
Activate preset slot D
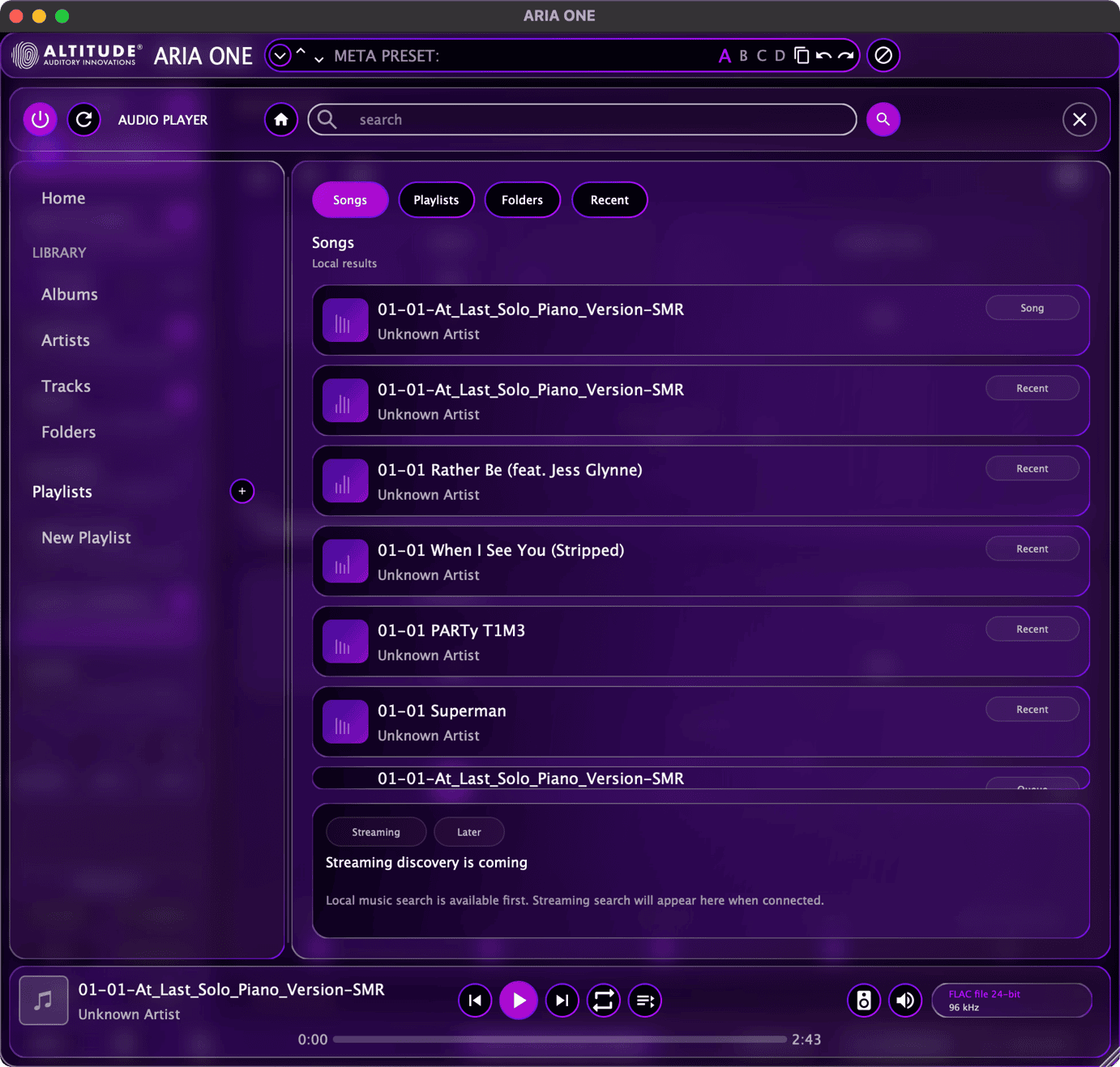tap(780, 56)
